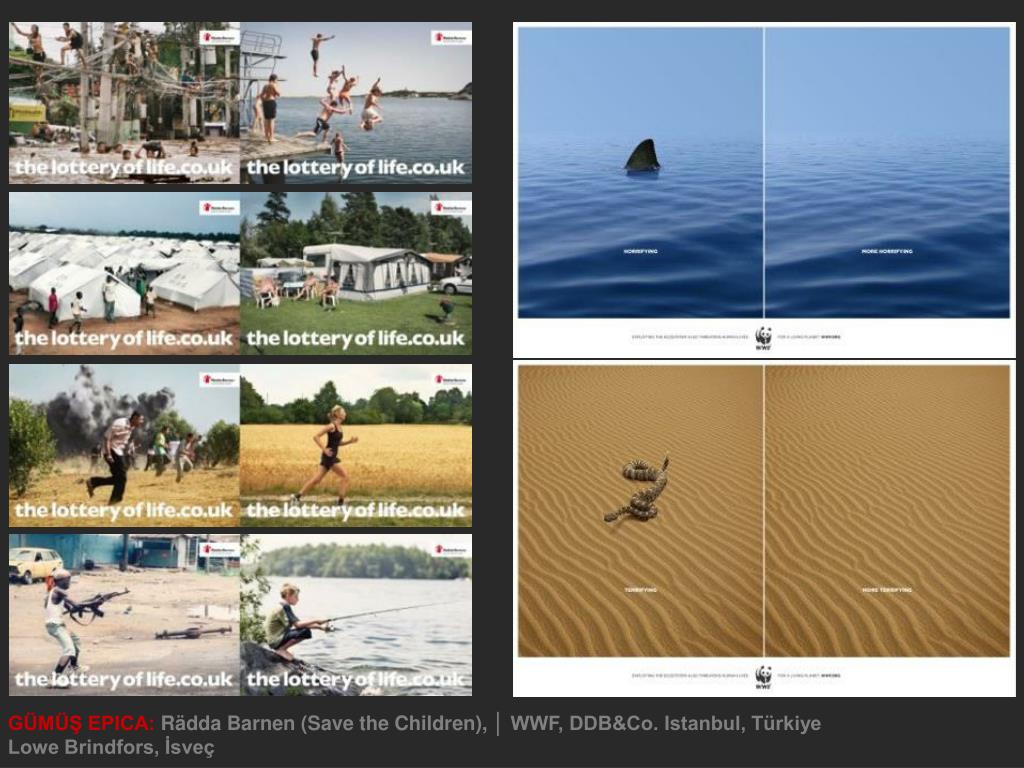Click the Rädda Barnen logo on jogging woman photo
This screenshot has height=768, width=1024.
451,379
